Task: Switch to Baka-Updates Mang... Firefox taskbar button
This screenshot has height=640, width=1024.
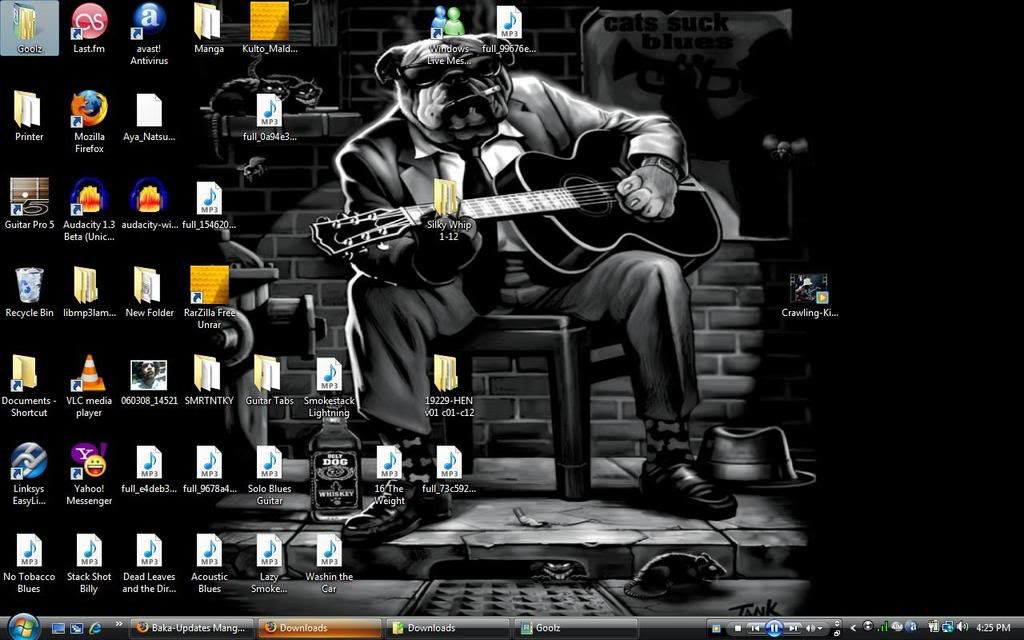Action: coord(191,628)
